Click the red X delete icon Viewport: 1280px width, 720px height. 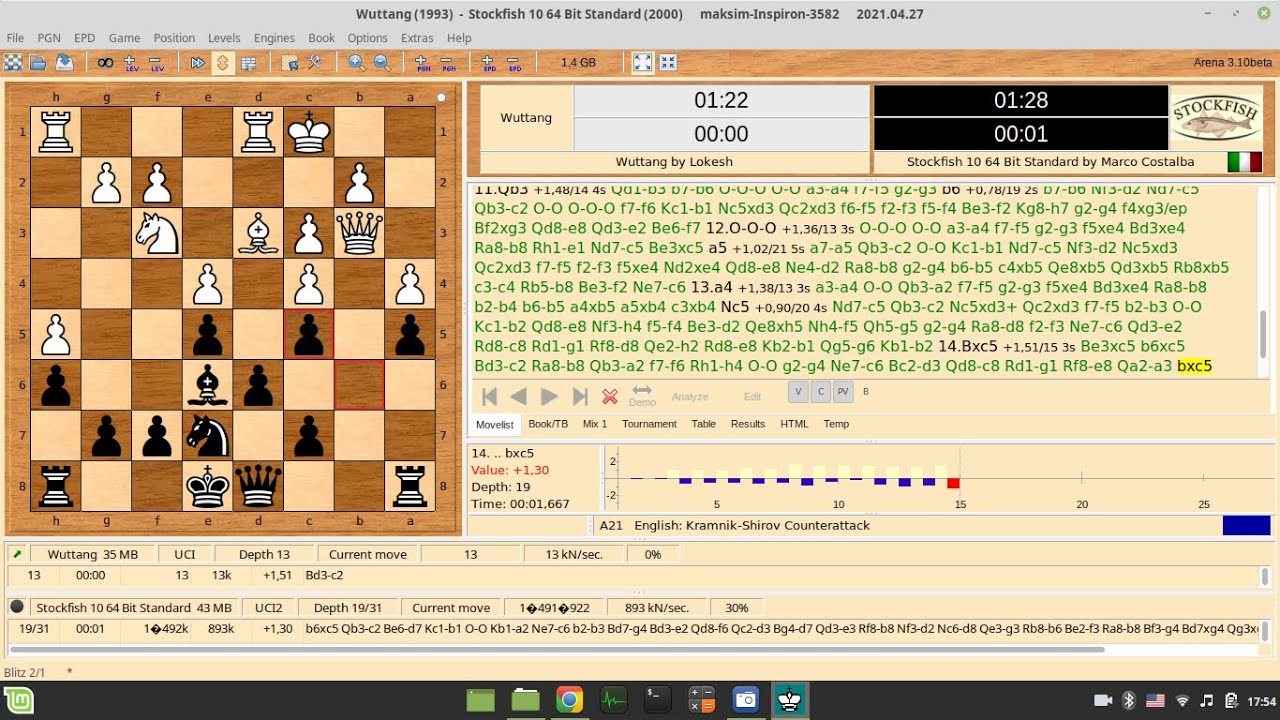609,397
